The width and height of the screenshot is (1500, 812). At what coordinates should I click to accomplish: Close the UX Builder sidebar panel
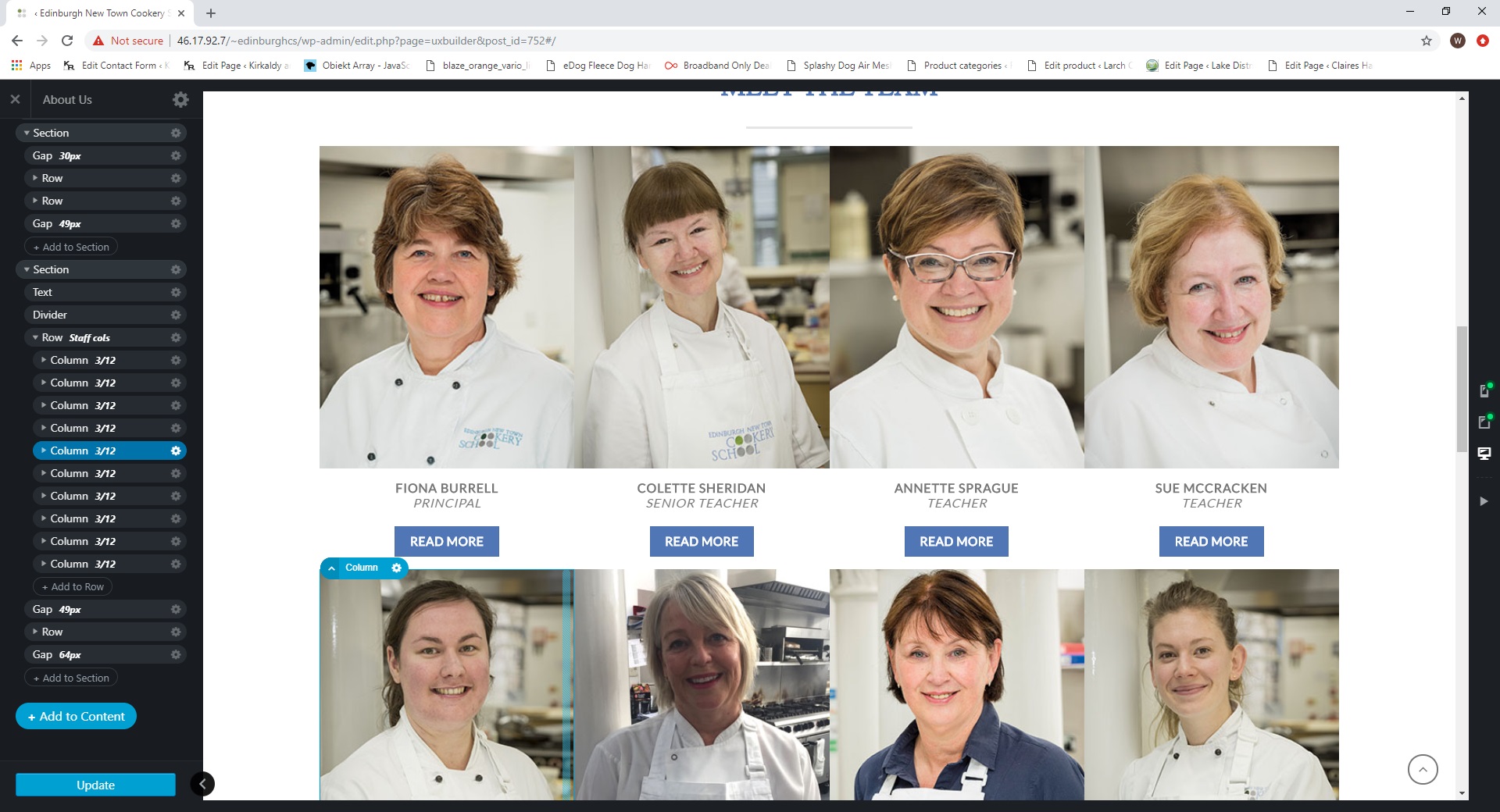[x=15, y=100]
